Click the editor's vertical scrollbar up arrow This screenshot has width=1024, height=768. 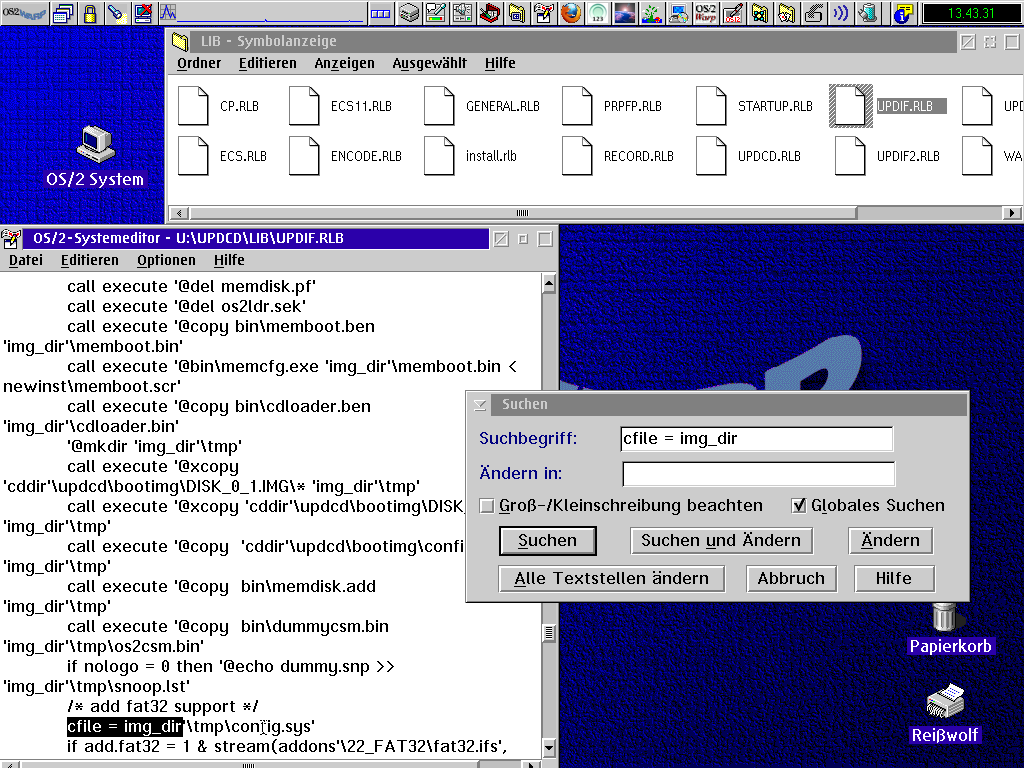549,283
